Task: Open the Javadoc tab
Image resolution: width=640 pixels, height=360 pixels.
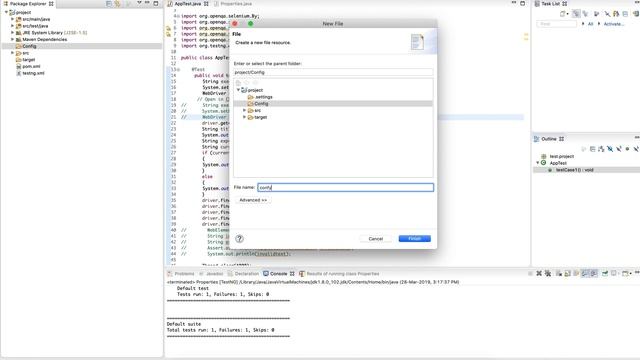Action: 211,273
